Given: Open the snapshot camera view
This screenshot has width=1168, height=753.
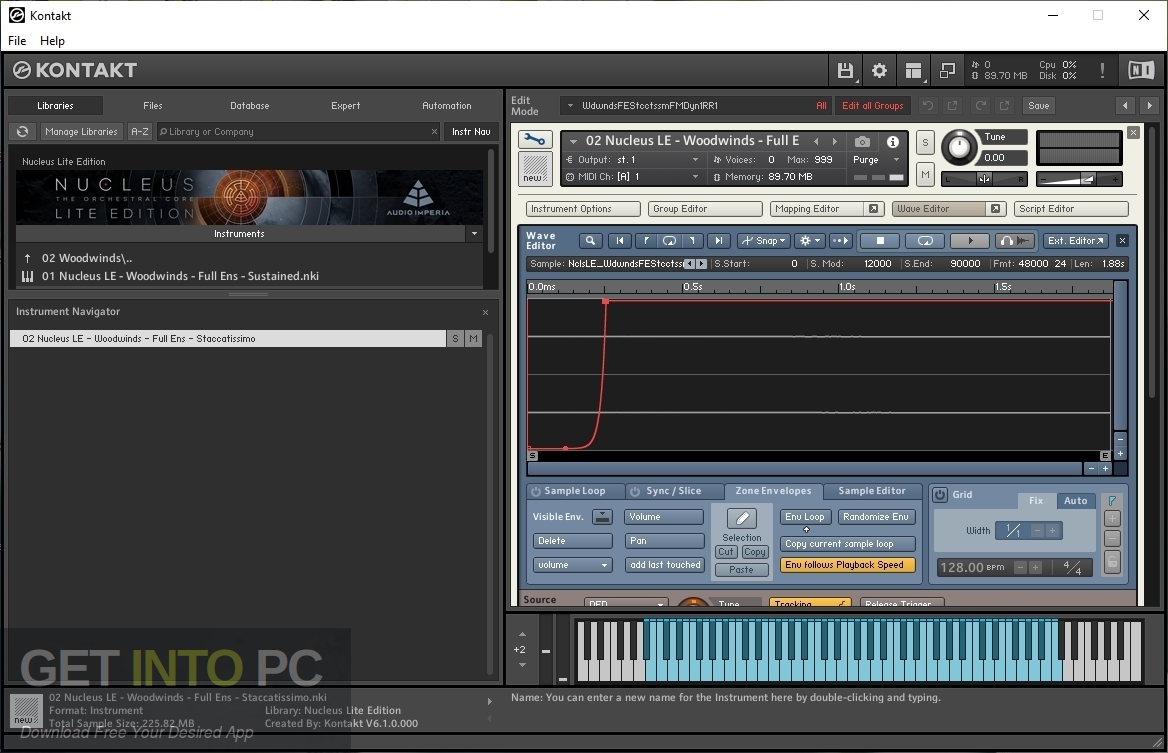Looking at the screenshot, I should [862, 142].
